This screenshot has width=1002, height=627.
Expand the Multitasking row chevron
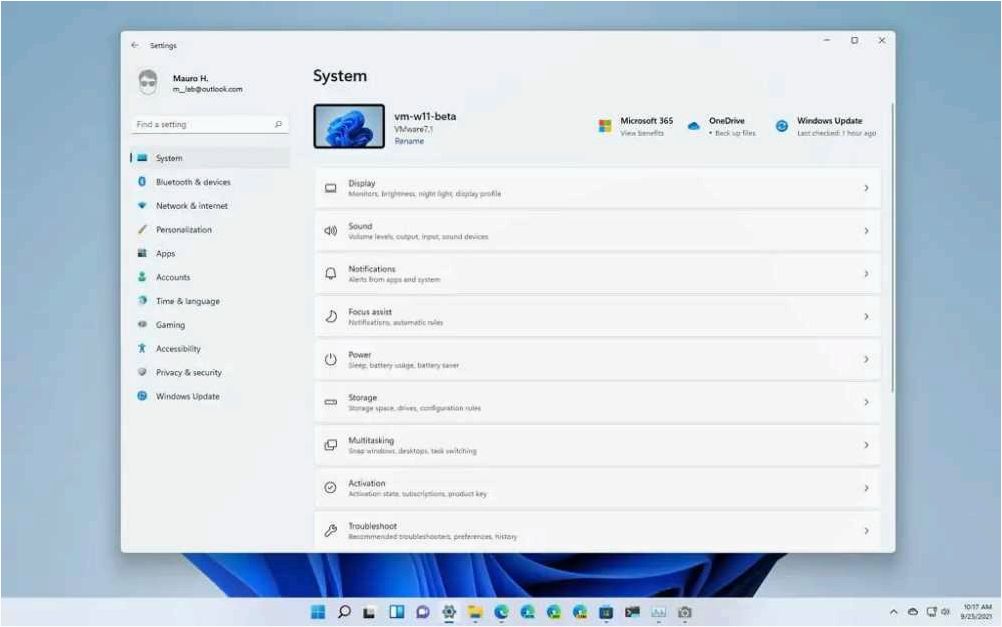tap(866, 445)
